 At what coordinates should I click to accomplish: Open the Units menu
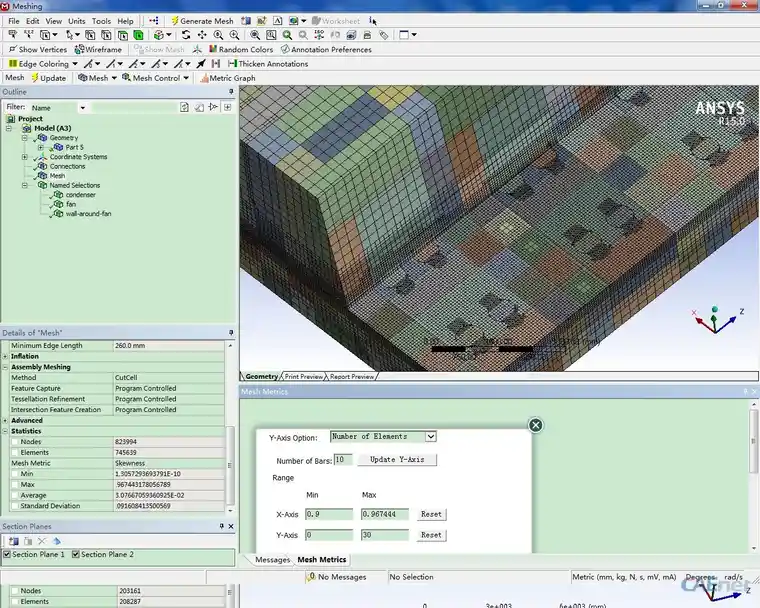[77, 21]
